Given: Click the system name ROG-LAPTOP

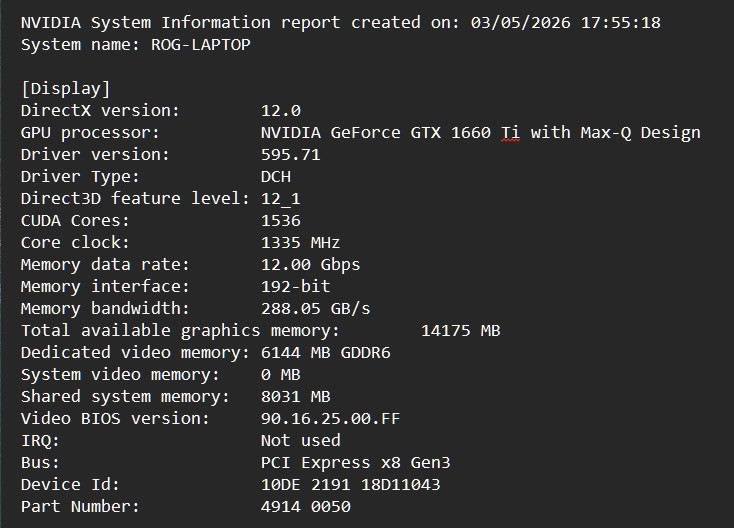Looking at the screenshot, I should point(200,44).
